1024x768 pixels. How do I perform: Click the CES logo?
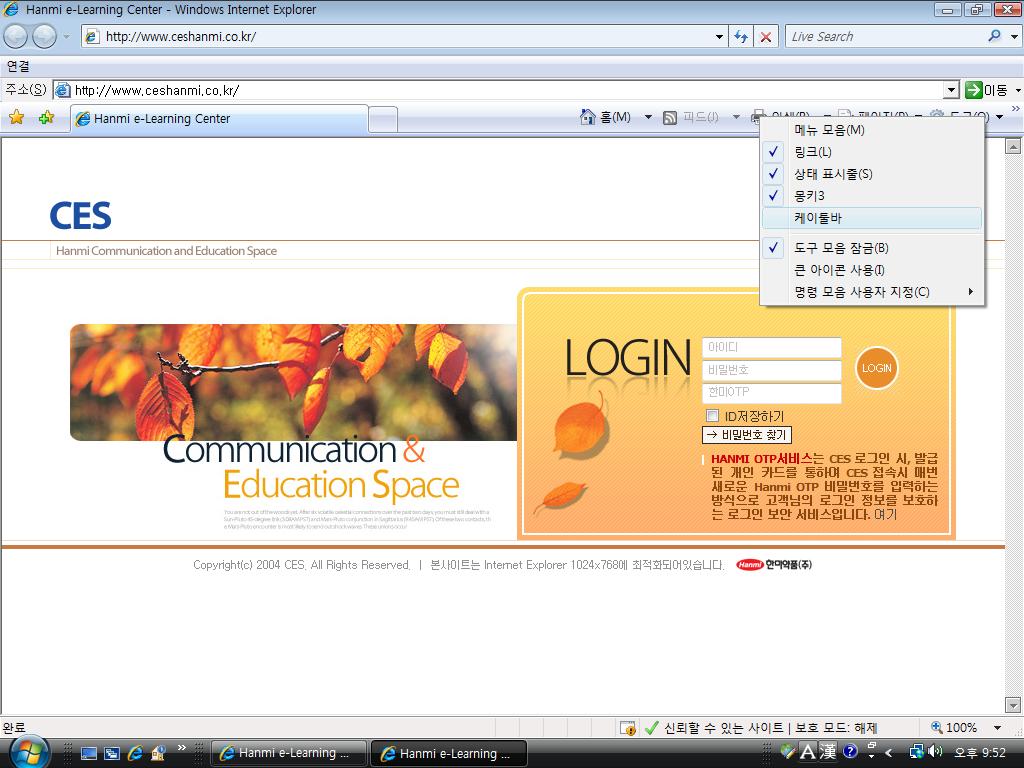click(80, 216)
